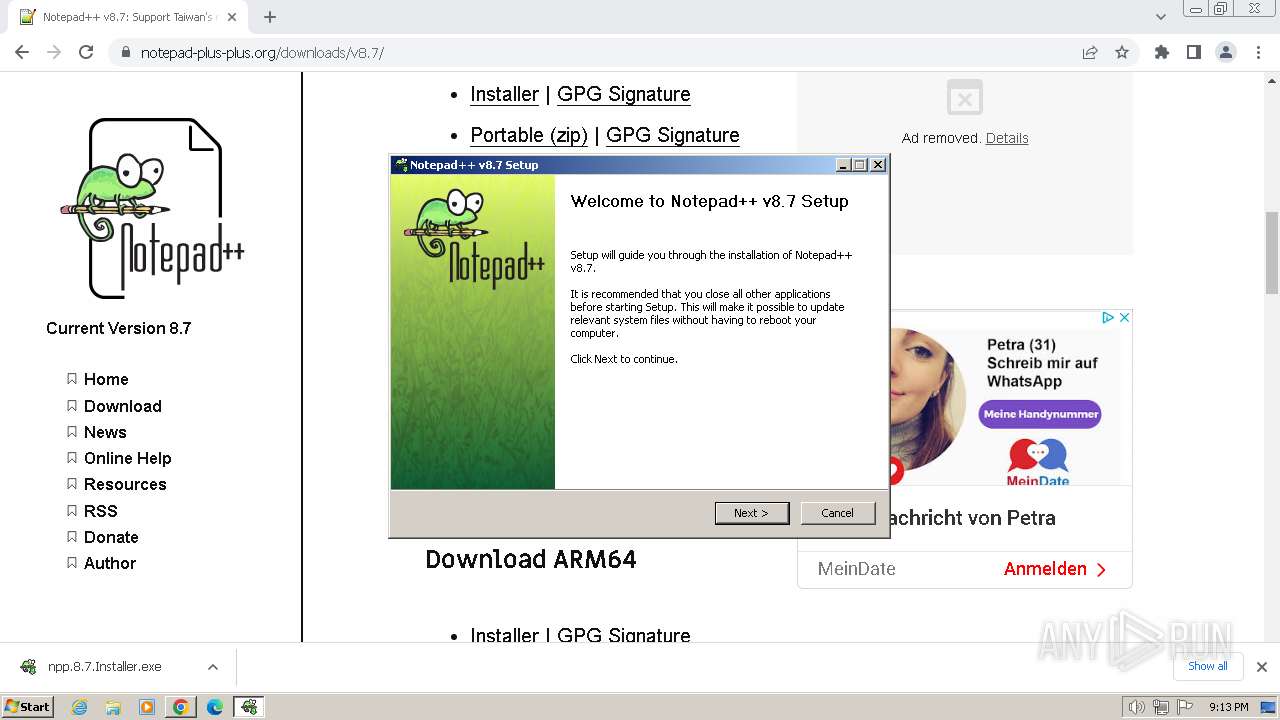Open a new tab with plus icon
1280x720 pixels.
point(270,17)
